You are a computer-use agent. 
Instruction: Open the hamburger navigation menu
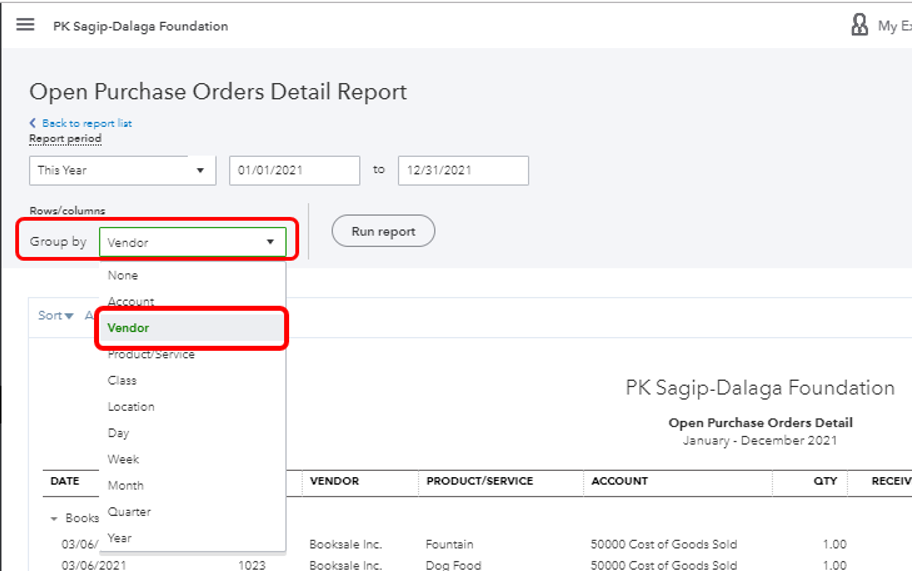(x=25, y=24)
